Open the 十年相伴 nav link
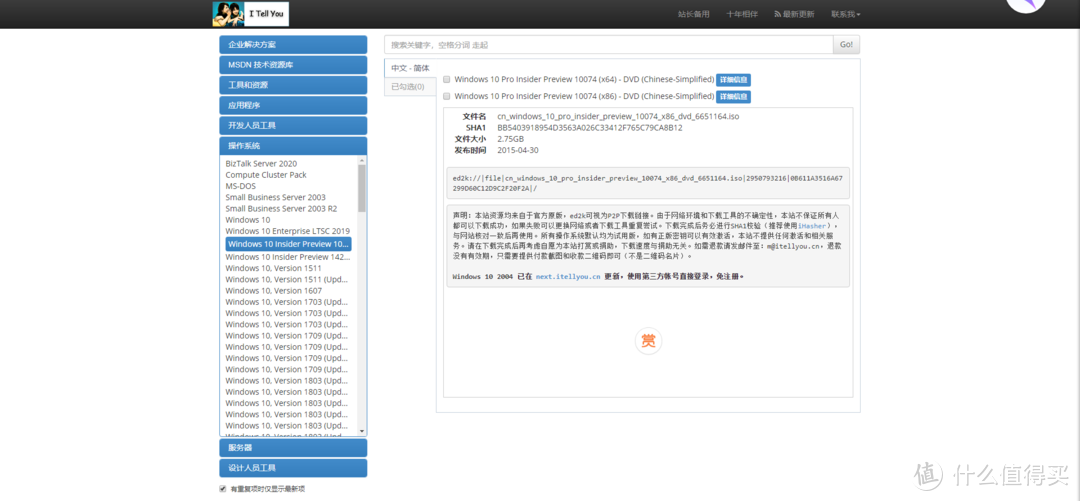Viewport: 1080px width, 501px height. pos(742,14)
